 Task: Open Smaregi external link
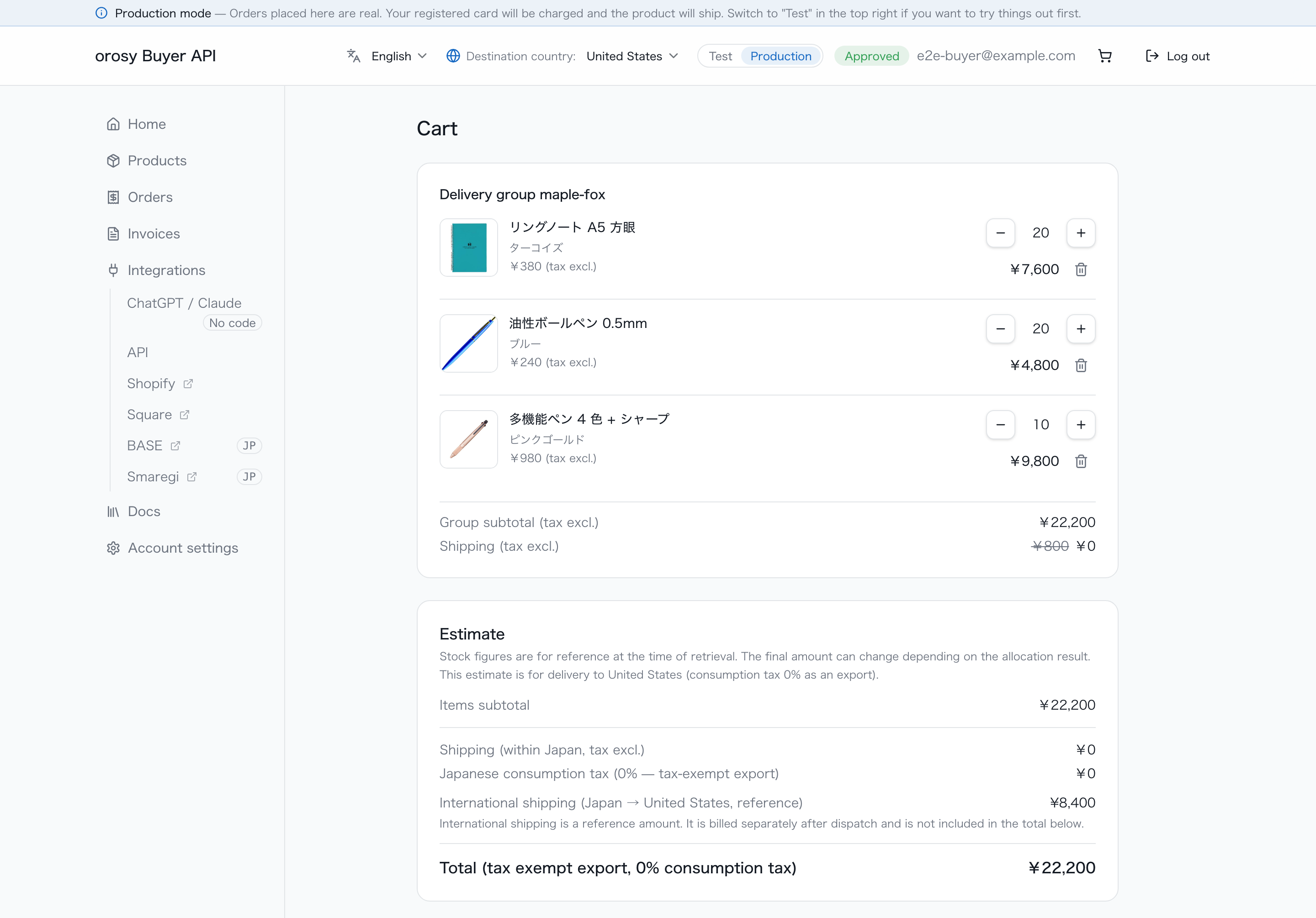pyautogui.click(x=162, y=477)
